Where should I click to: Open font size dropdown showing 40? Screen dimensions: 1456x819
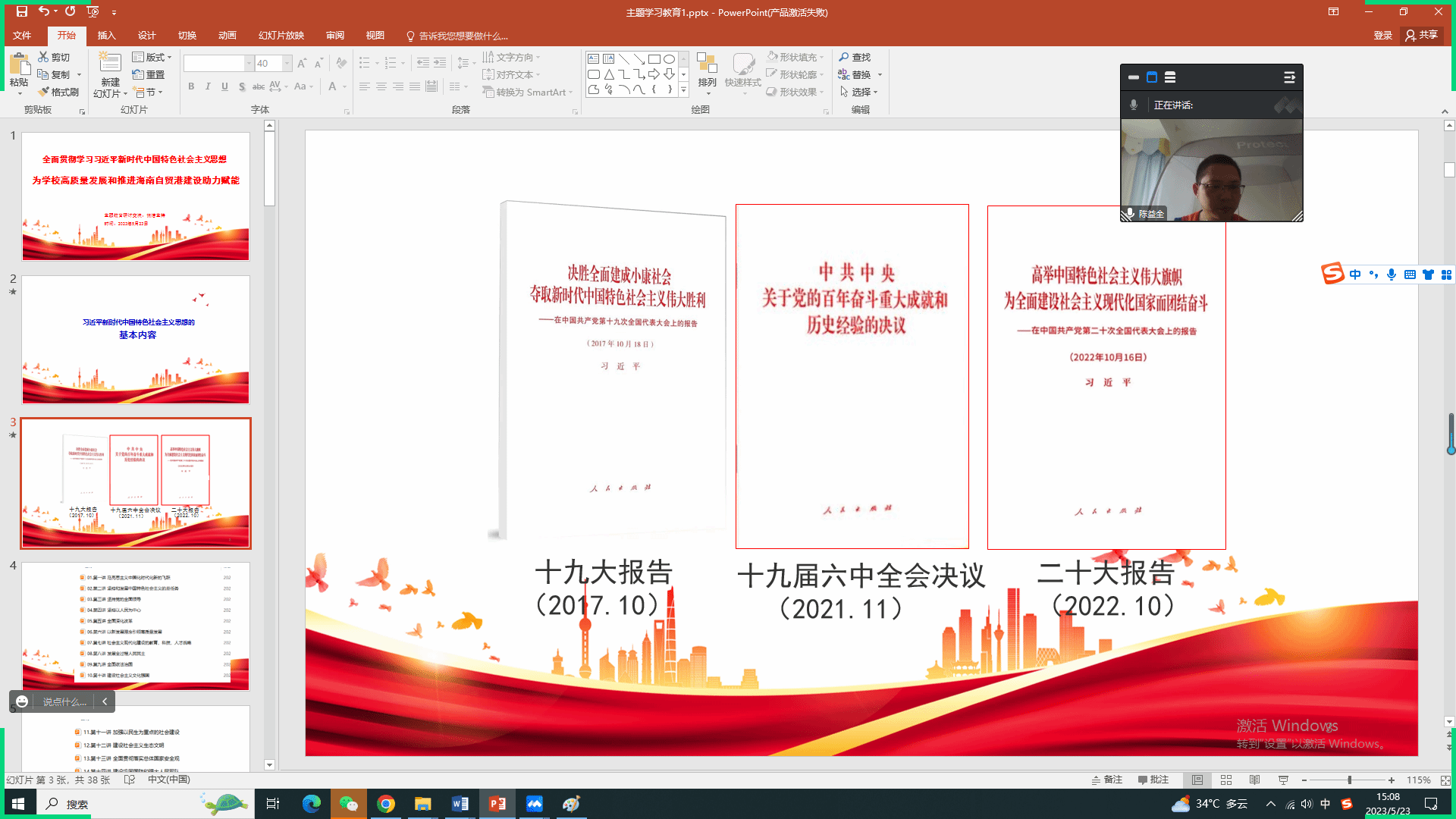point(287,64)
